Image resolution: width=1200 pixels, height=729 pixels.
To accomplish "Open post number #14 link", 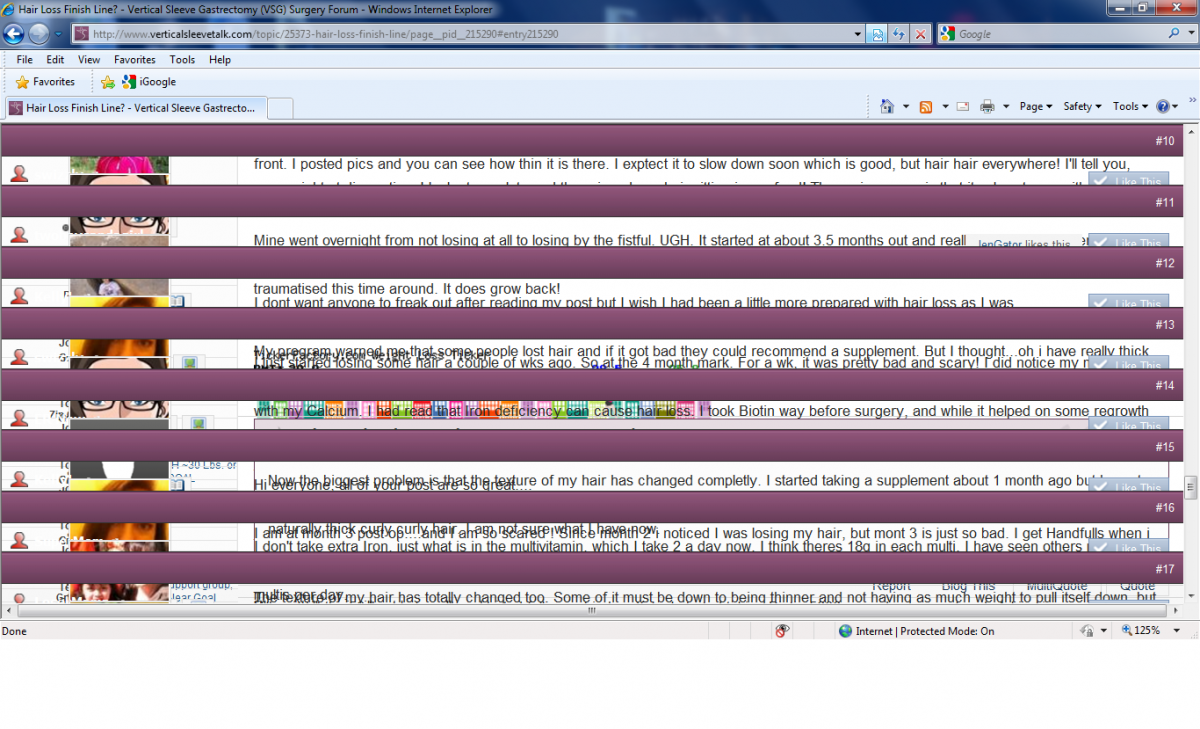I will coord(1164,385).
